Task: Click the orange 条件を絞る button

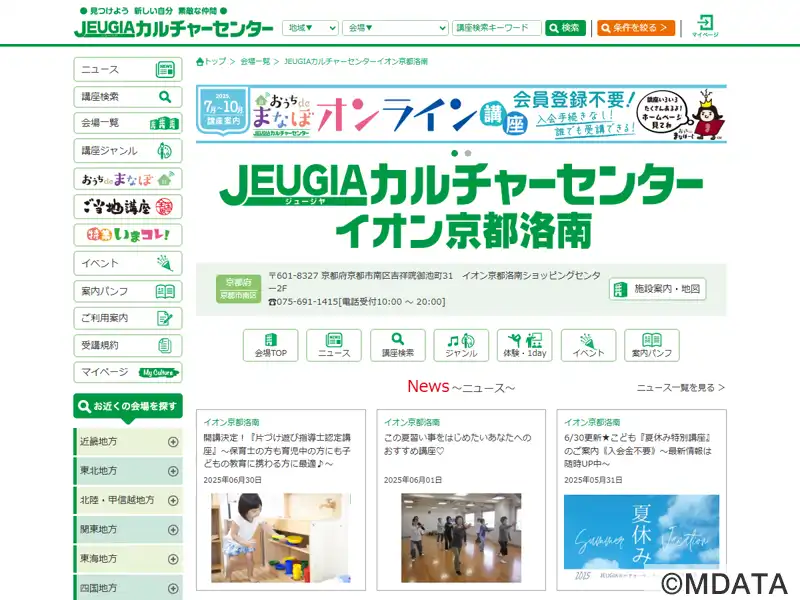Action: coord(636,28)
